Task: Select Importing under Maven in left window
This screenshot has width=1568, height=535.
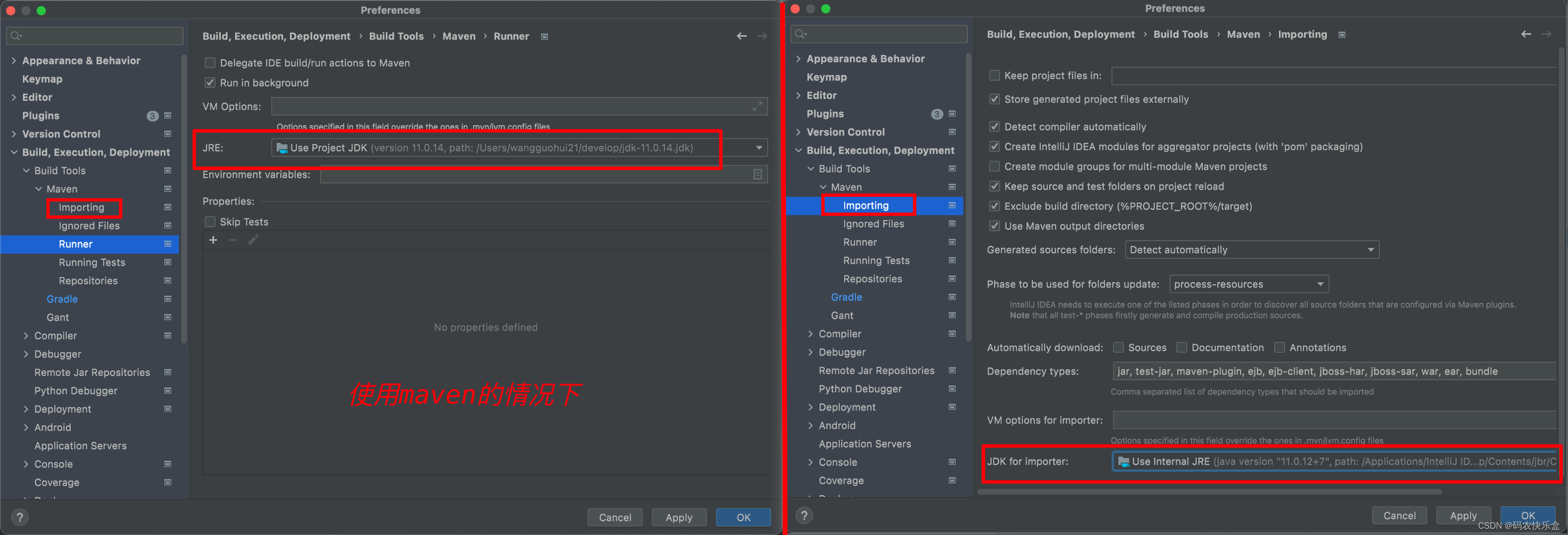Action: (x=82, y=207)
